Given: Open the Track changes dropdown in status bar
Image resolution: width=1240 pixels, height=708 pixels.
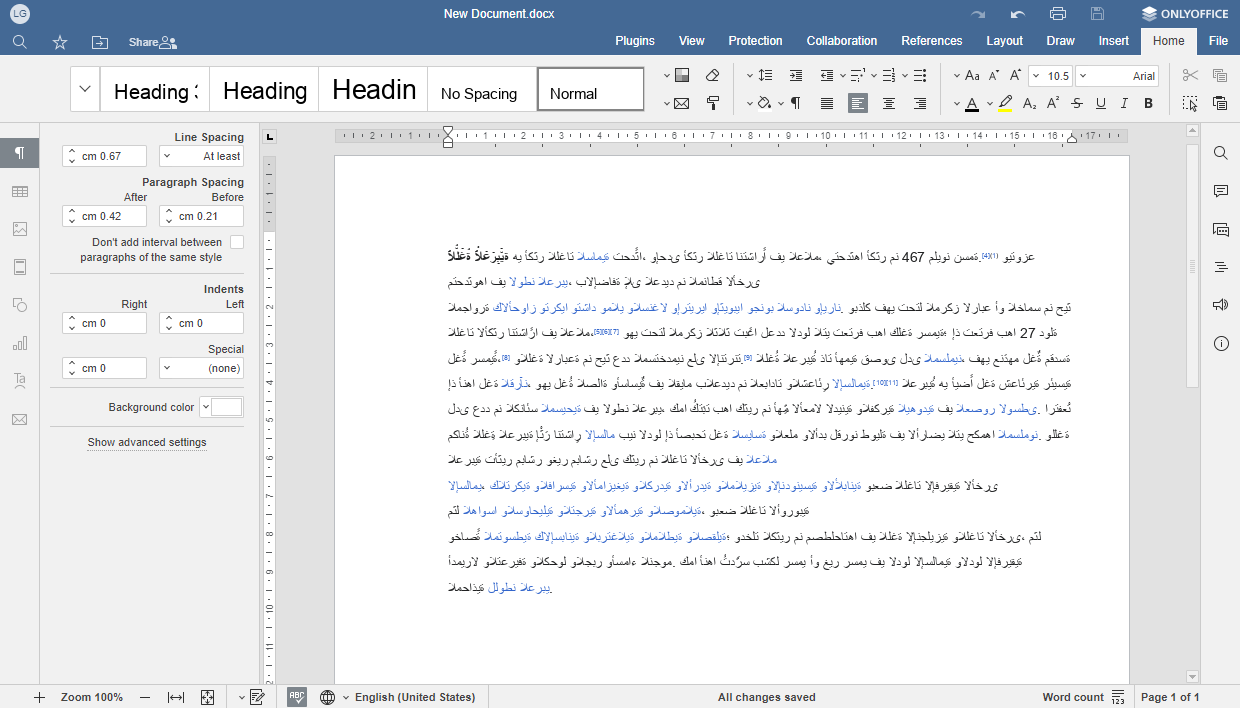Looking at the screenshot, I should (x=242, y=697).
